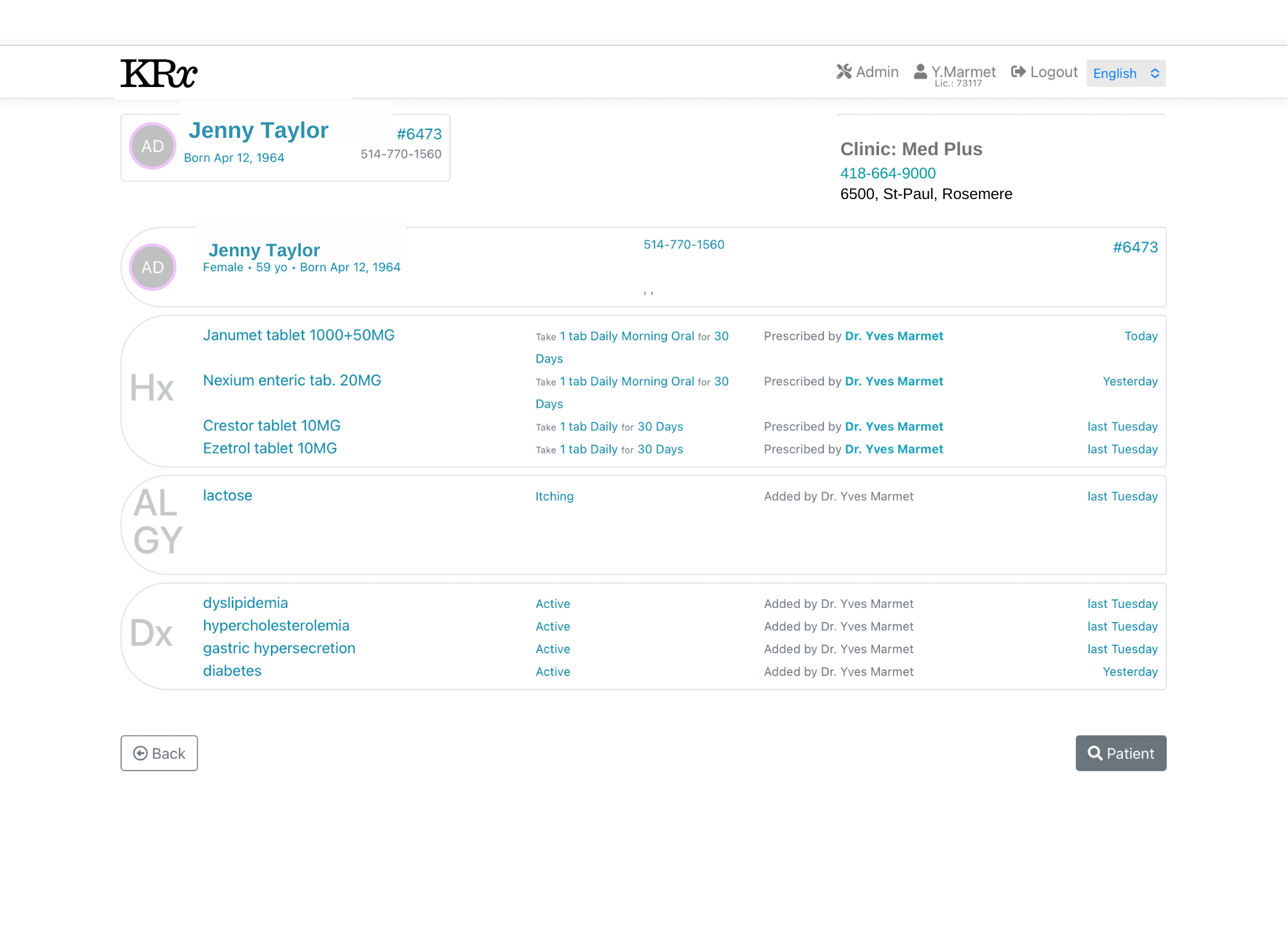The width and height of the screenshot is (1288, 930).
Task: Click the AD avatar in top patient card
Action: 153,146
